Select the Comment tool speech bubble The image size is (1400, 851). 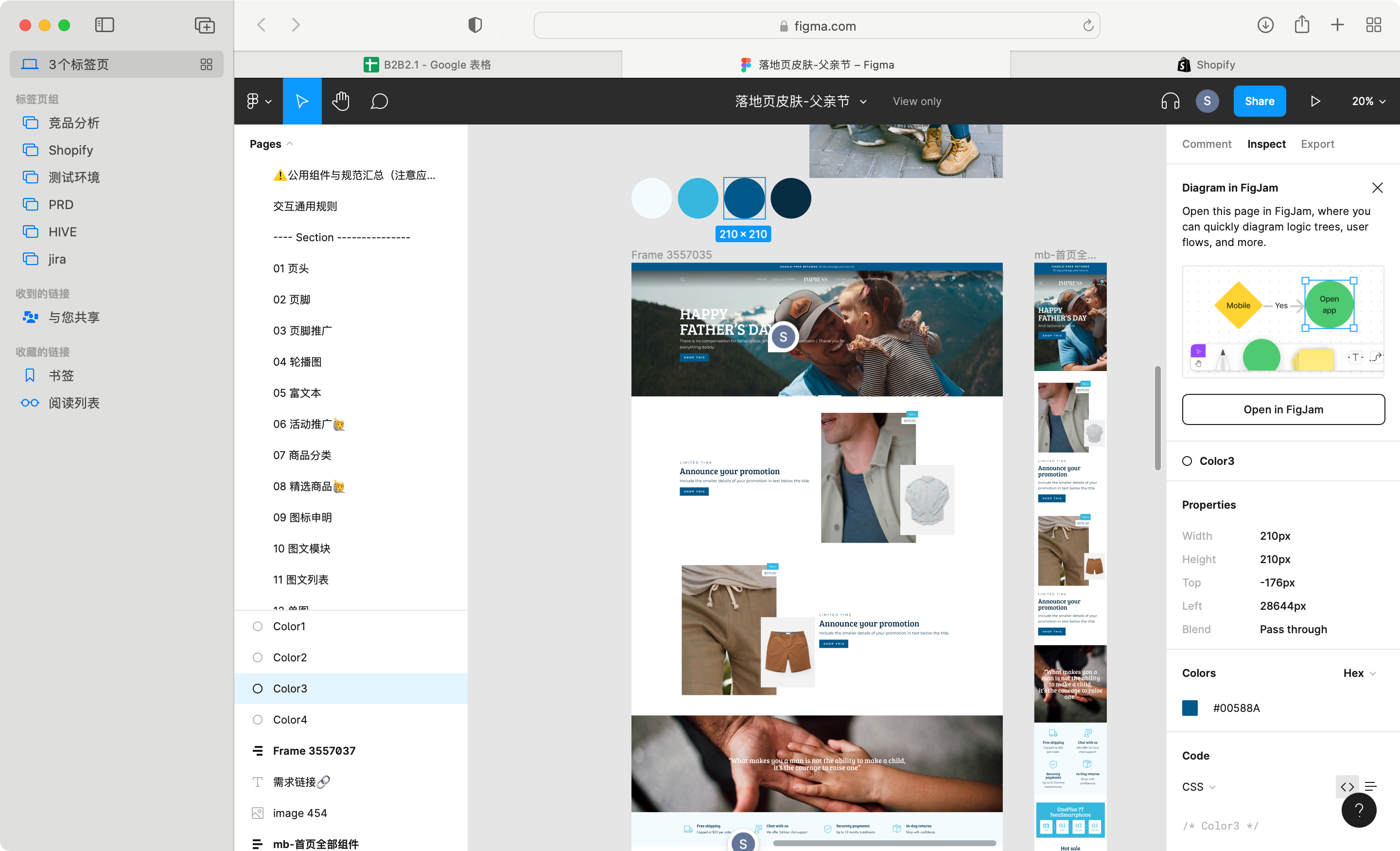tap(379, 101)
